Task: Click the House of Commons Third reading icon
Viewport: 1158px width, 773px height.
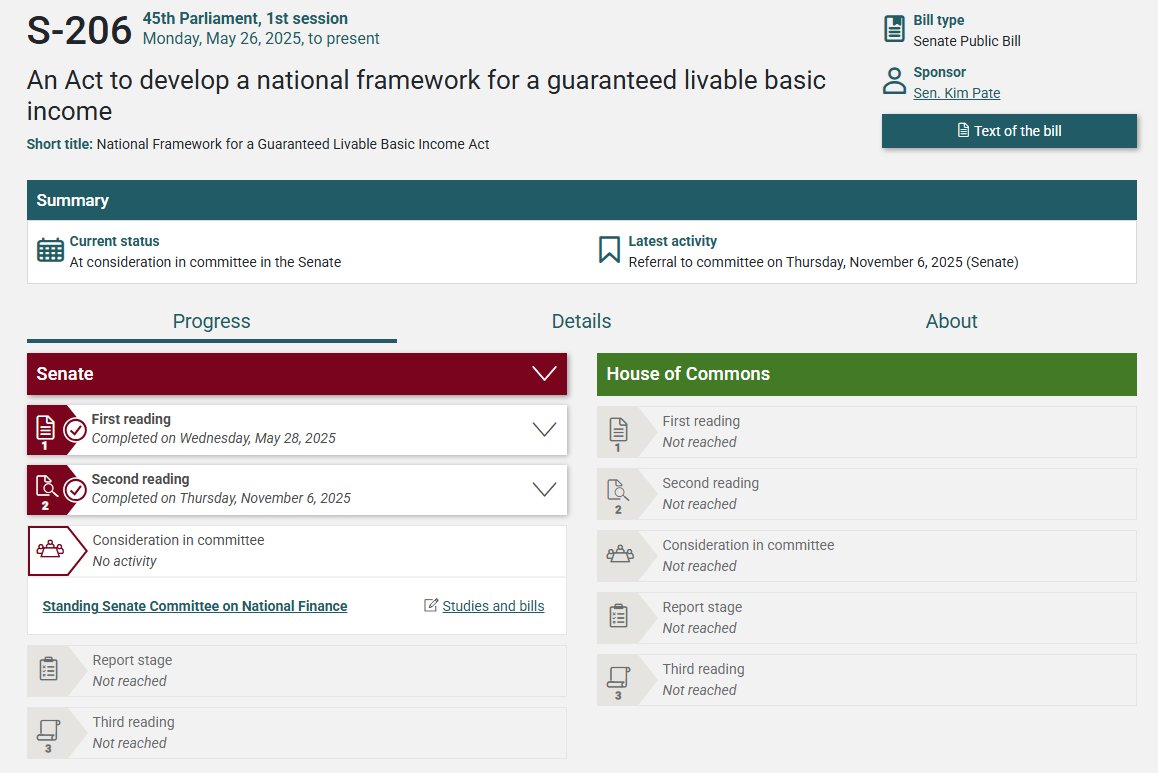Action: (619, 676)
